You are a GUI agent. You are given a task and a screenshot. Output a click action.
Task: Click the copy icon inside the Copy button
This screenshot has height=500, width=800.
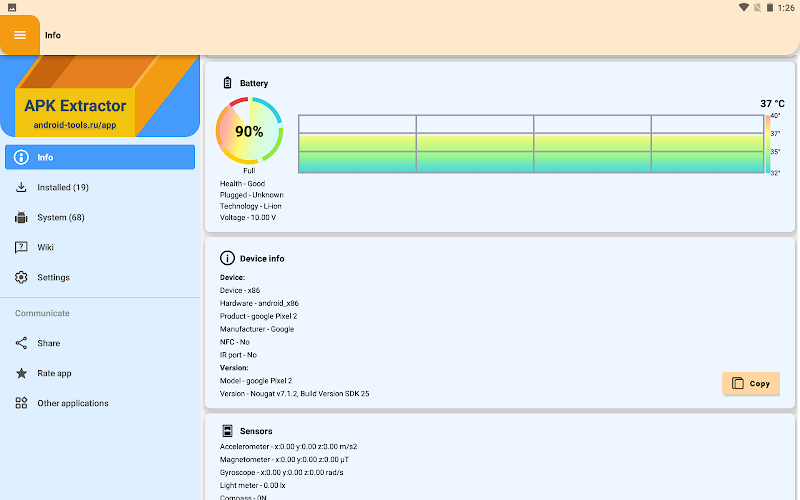738,383
